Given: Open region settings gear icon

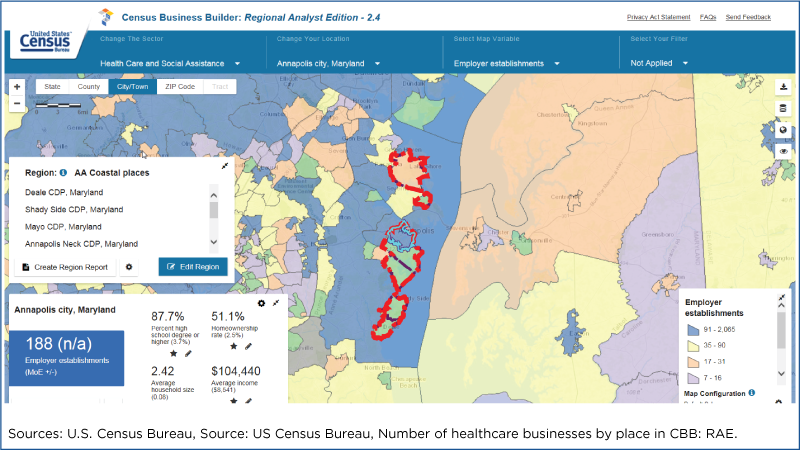Looking at the screenshot, I should click(x=129, y=267).
